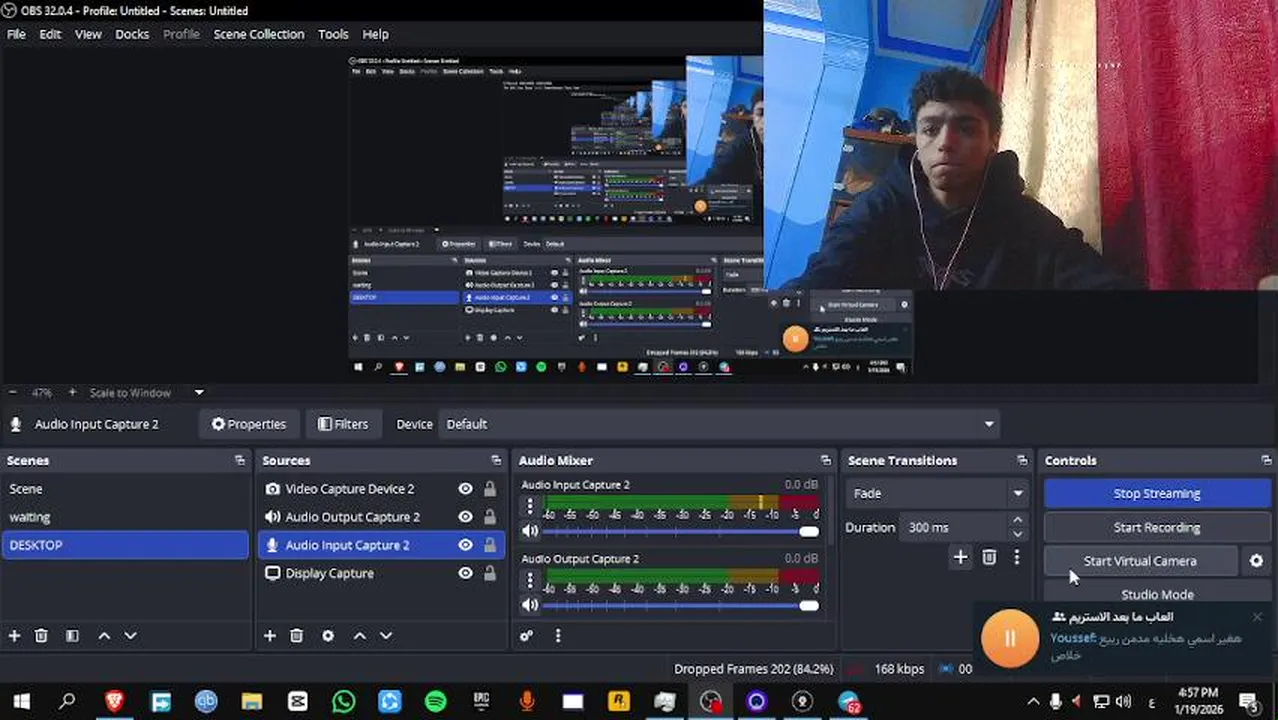1278x720 pixels.
Task: Open virtual camera settings gear
Action: [x=1257, y=561]
